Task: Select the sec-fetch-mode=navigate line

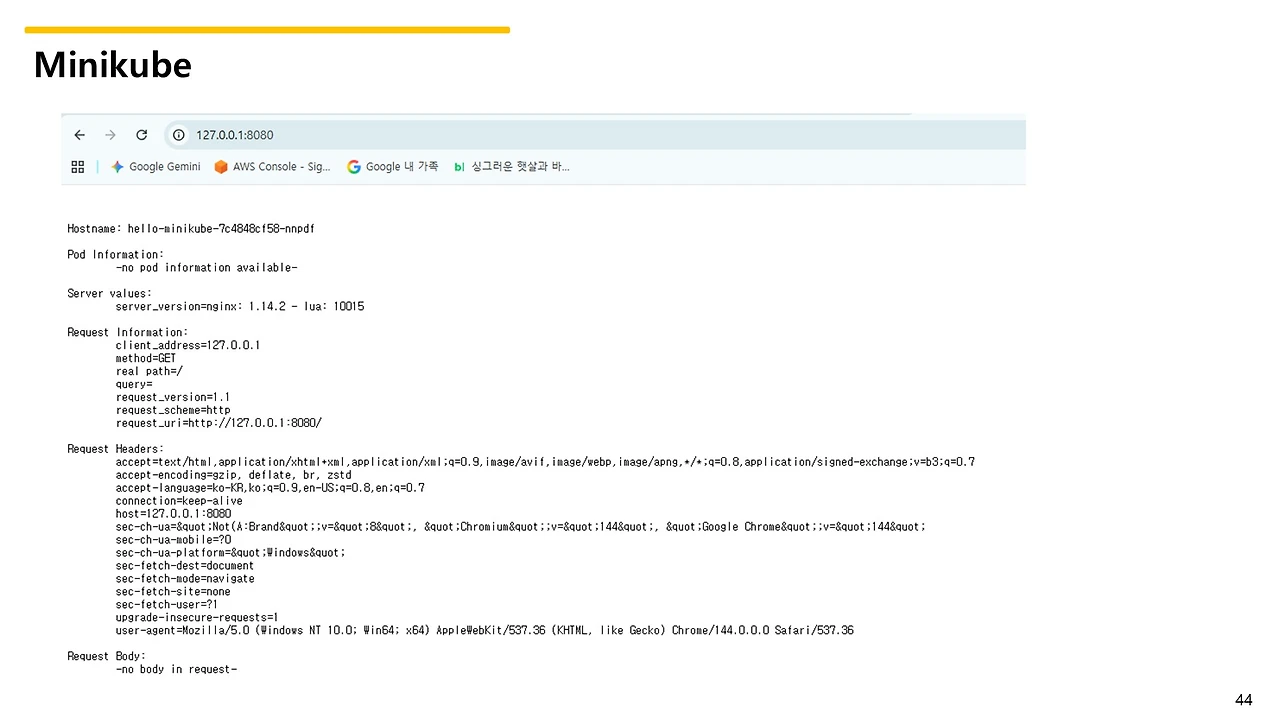Action: [185, 580]
